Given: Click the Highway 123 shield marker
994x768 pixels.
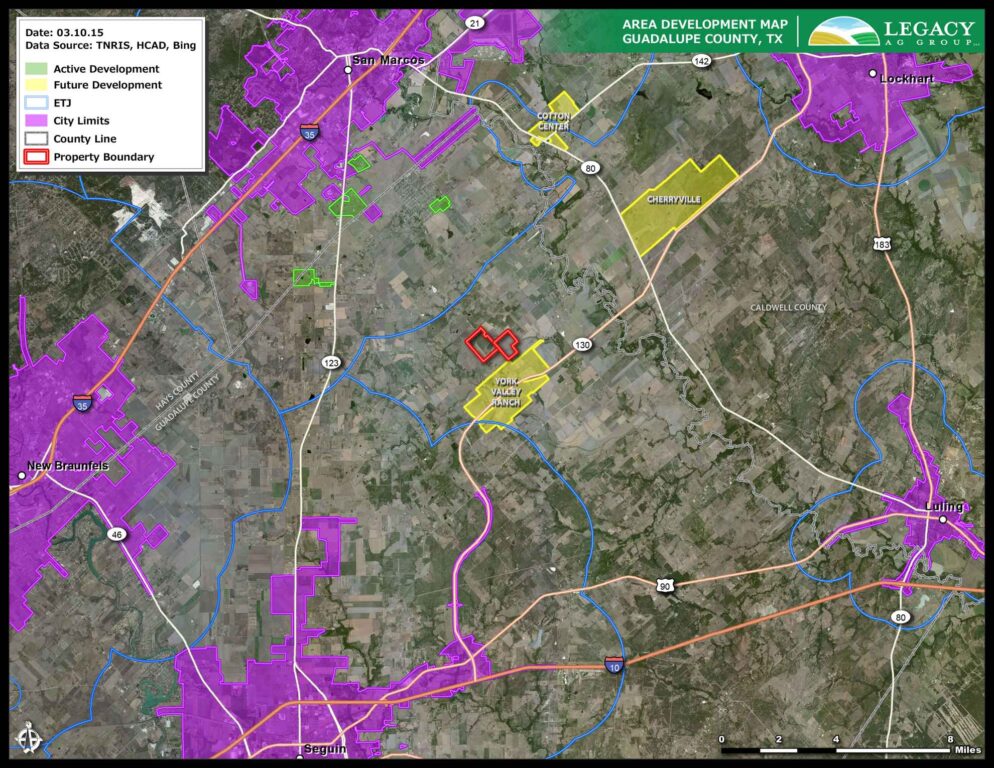Looking at the screenshot, I should [331, 363].
